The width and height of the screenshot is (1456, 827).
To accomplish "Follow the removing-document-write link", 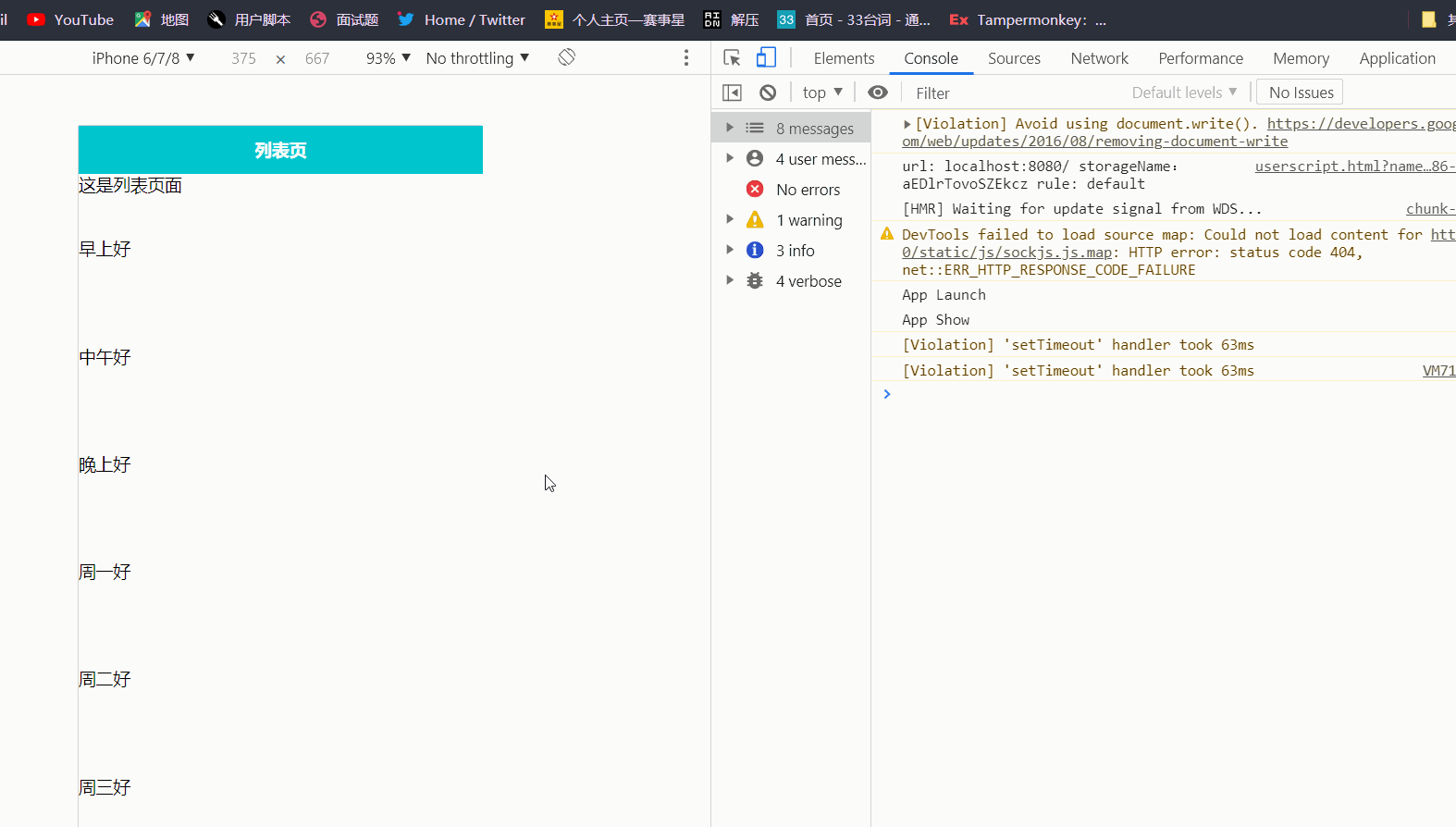I will point(1095,142).
